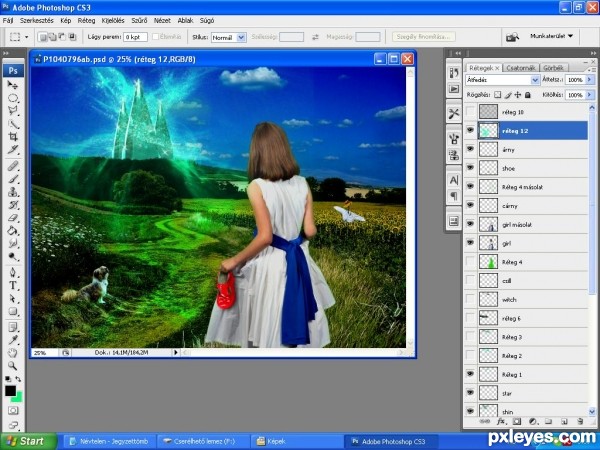Screen dimensions: 600x450
Task: Hide the Réteg 4 másolat layer
Action: 470,187
